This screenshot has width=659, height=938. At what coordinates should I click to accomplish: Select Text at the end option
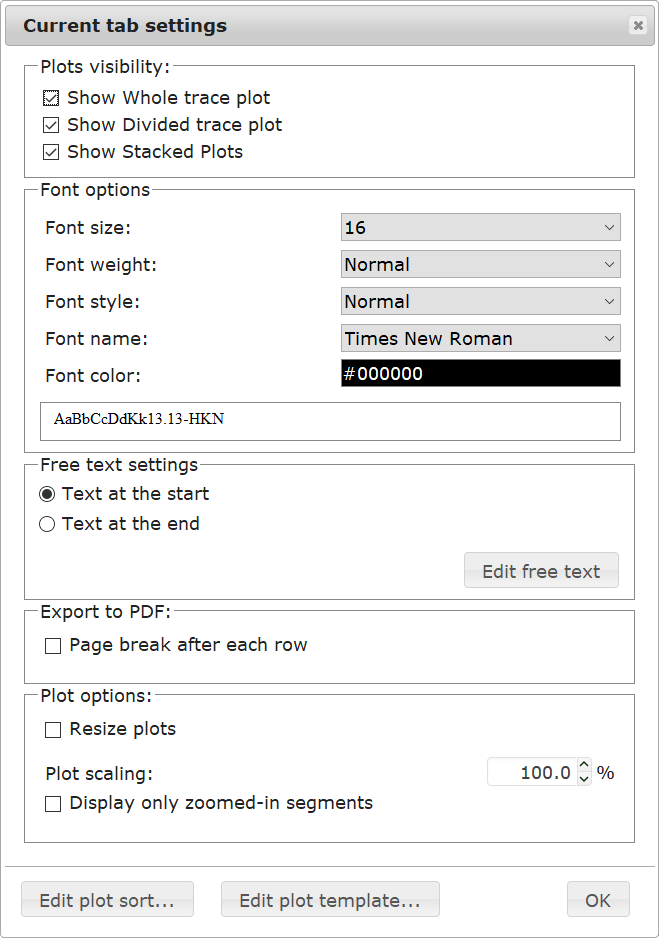(x=47, y=524)
